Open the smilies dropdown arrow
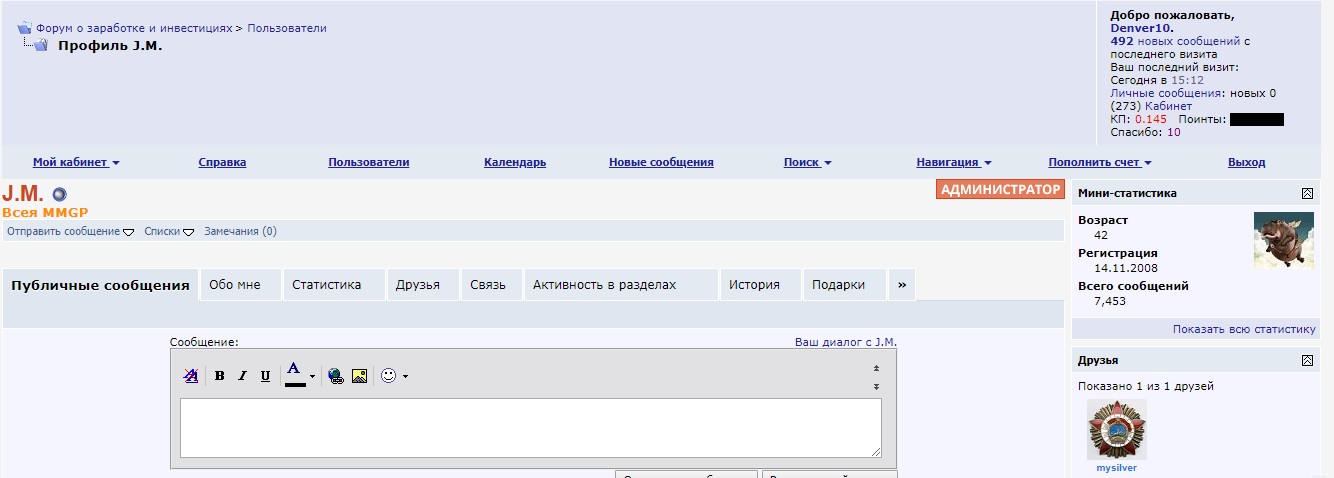1334x478 pixels. 405,377
